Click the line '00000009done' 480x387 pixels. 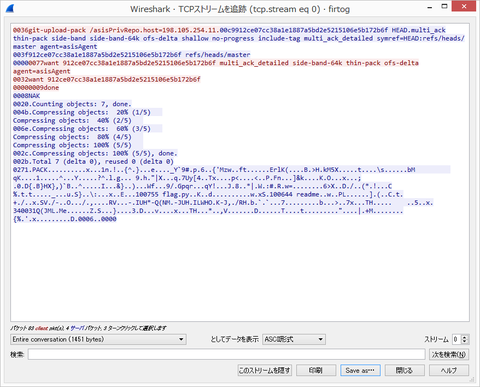[x=36, y=88]
